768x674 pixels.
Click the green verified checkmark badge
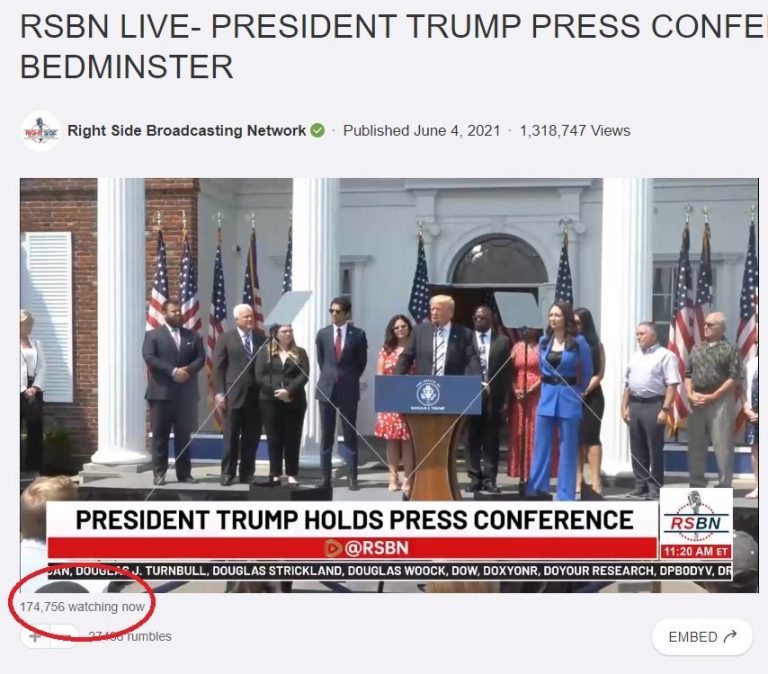[318, 131]
